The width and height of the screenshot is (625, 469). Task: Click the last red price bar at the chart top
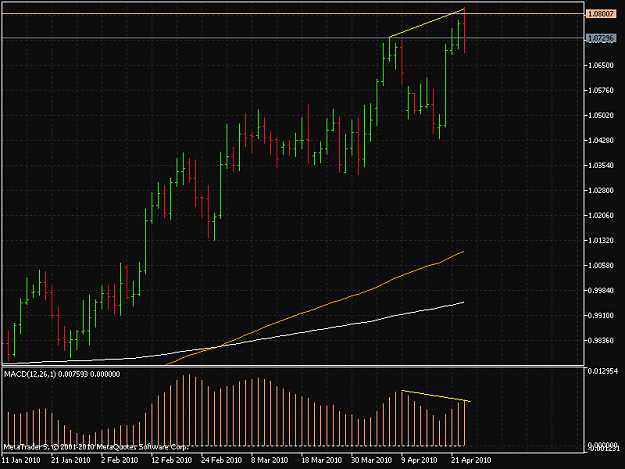pyautogui.click(x=465, y=30)
